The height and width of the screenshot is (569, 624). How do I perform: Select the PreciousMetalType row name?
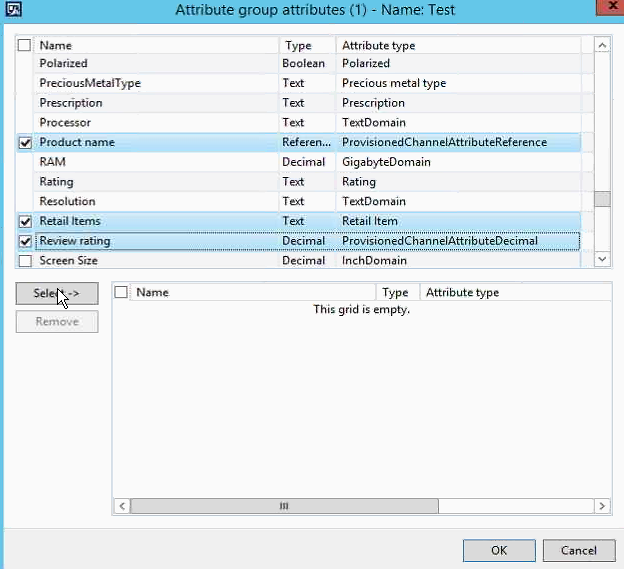[x=90, y=83]
